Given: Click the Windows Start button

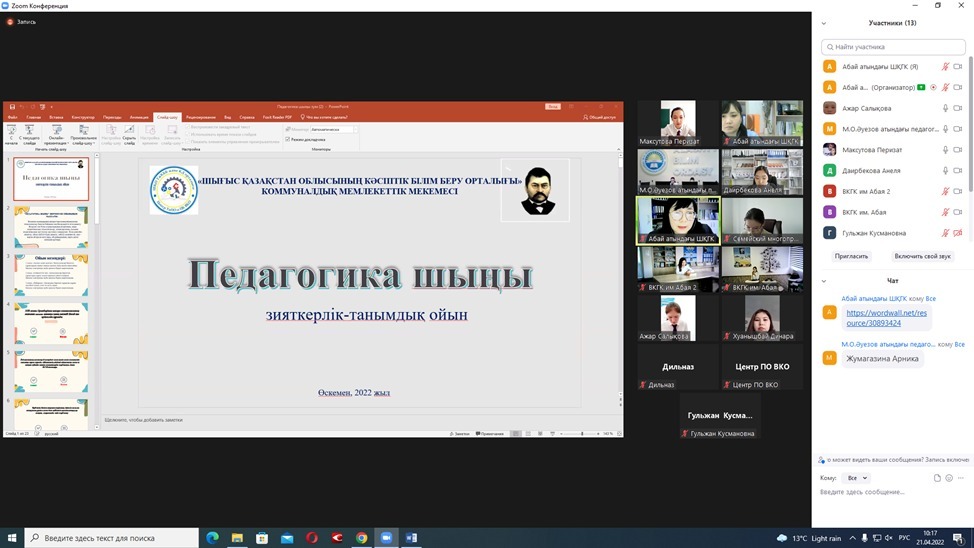Looking at the screenshot, I should point(11,538).
